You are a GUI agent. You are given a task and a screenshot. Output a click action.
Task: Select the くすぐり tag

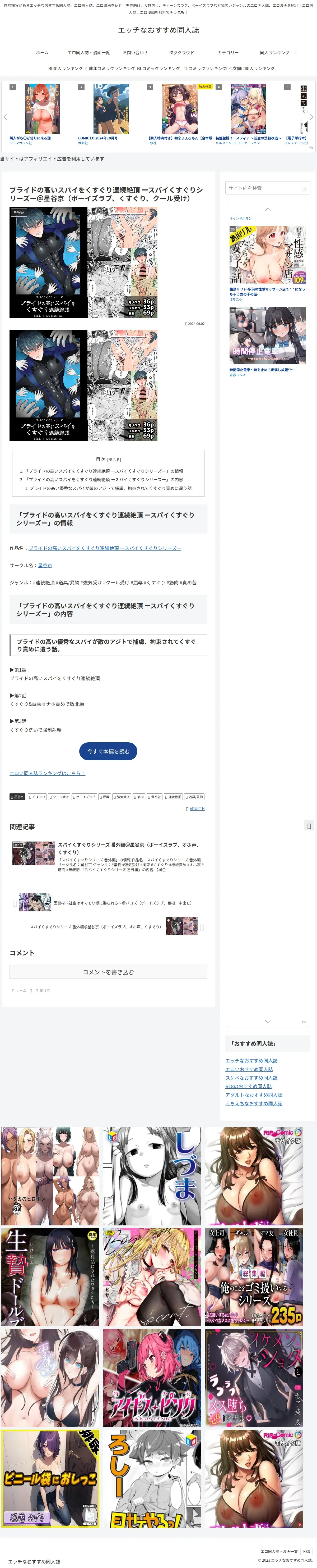pos(37,797)
